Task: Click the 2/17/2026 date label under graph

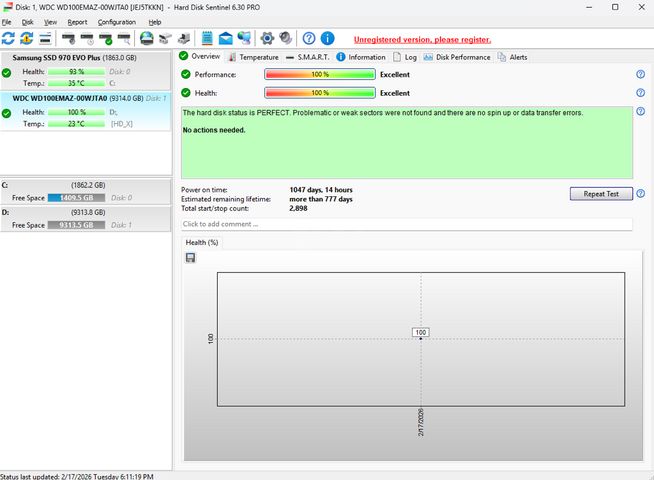Action: pos(420,422)
